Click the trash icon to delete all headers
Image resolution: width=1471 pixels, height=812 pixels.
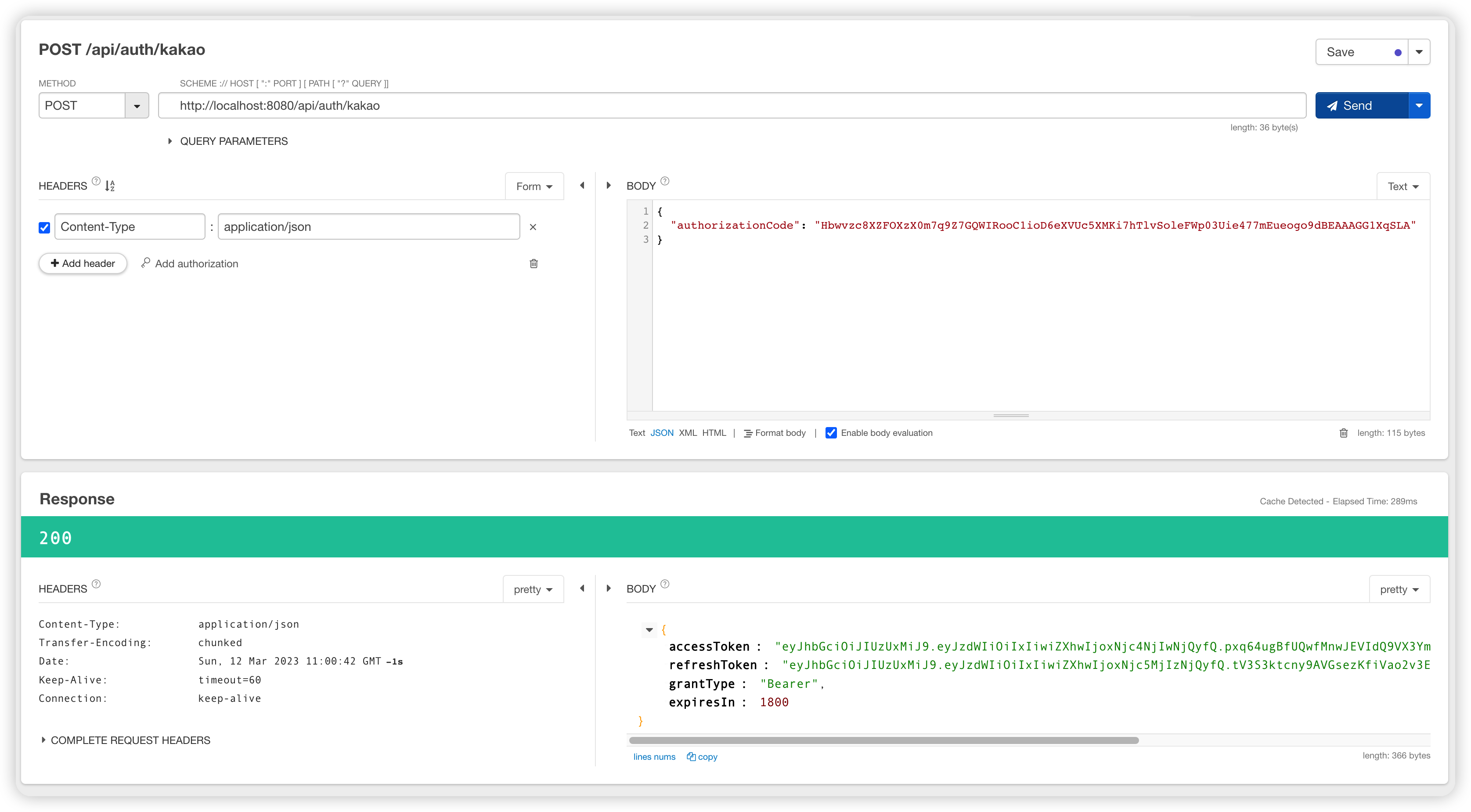click(534, 264)
